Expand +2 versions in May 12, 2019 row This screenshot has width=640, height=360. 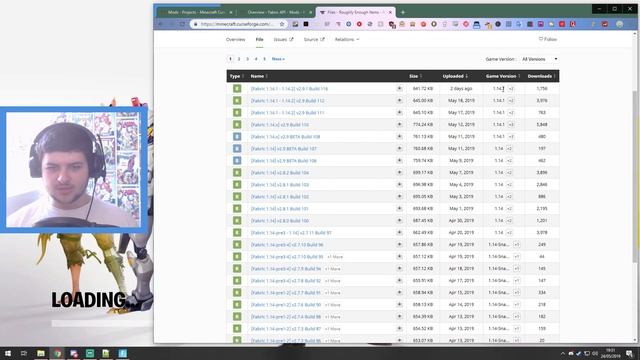click(511, 124)
